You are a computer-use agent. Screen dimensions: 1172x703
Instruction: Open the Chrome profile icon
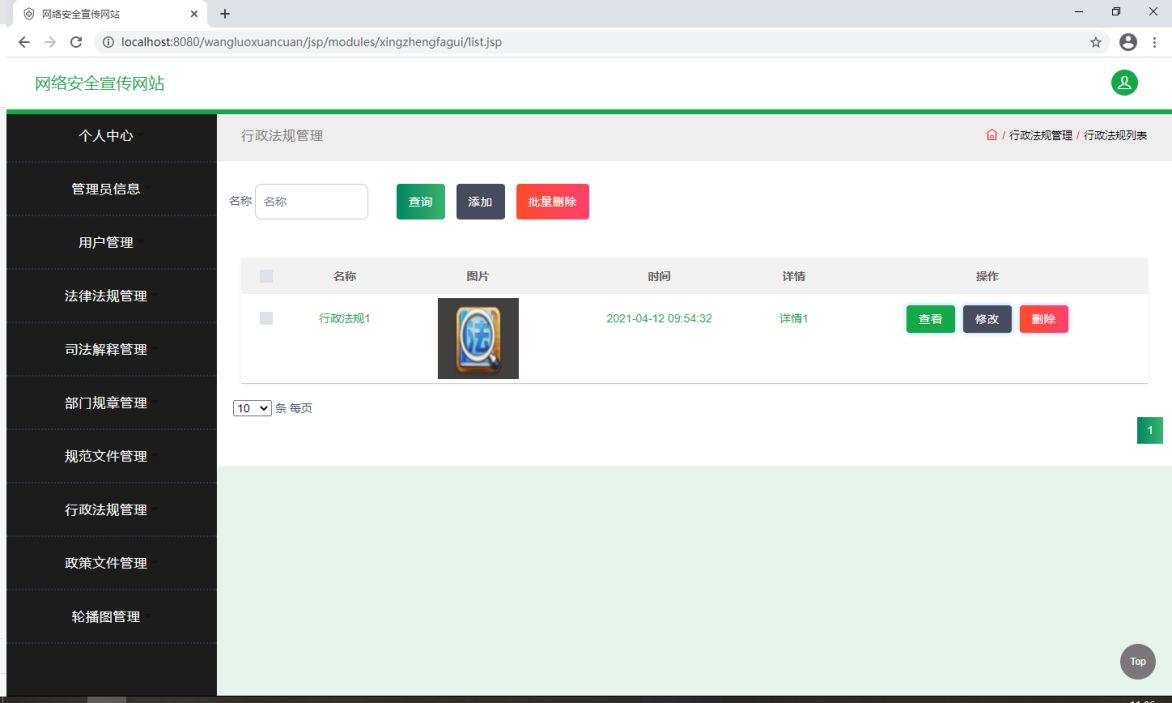[x=1128, y=42]
